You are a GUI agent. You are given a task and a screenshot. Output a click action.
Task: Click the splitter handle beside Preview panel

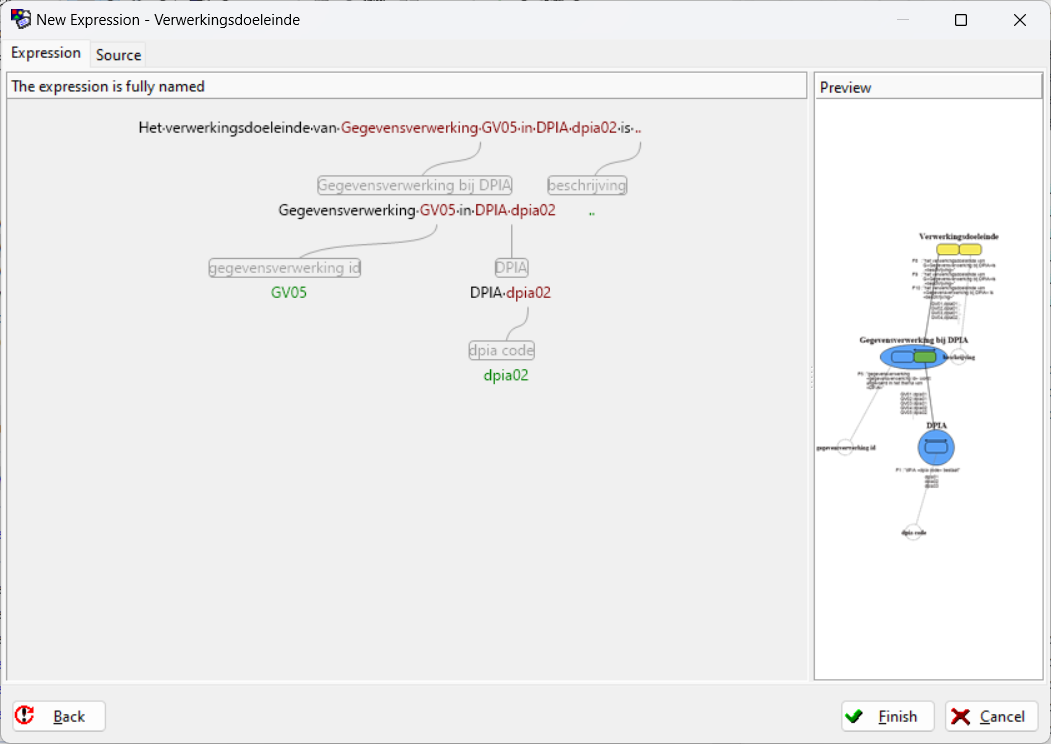tap(810, 377)
